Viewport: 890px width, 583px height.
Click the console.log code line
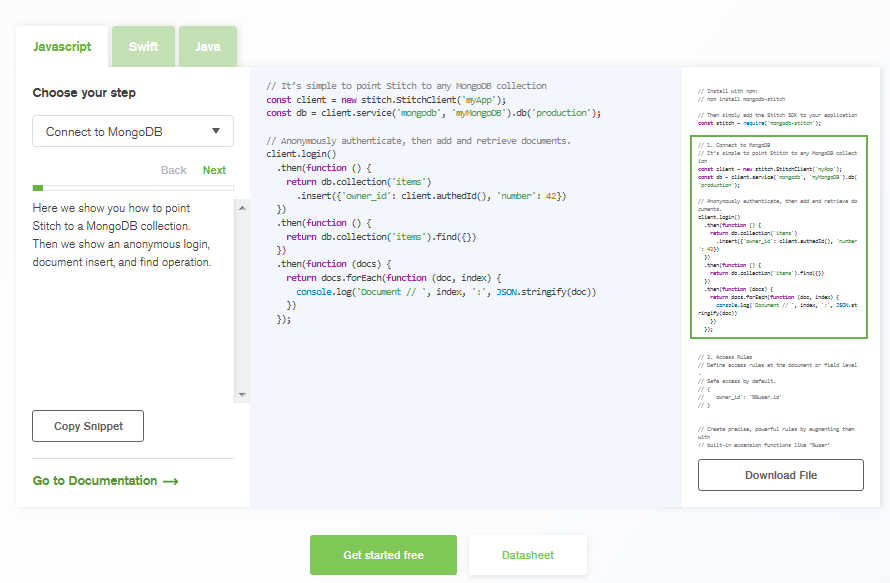(446, 292)
